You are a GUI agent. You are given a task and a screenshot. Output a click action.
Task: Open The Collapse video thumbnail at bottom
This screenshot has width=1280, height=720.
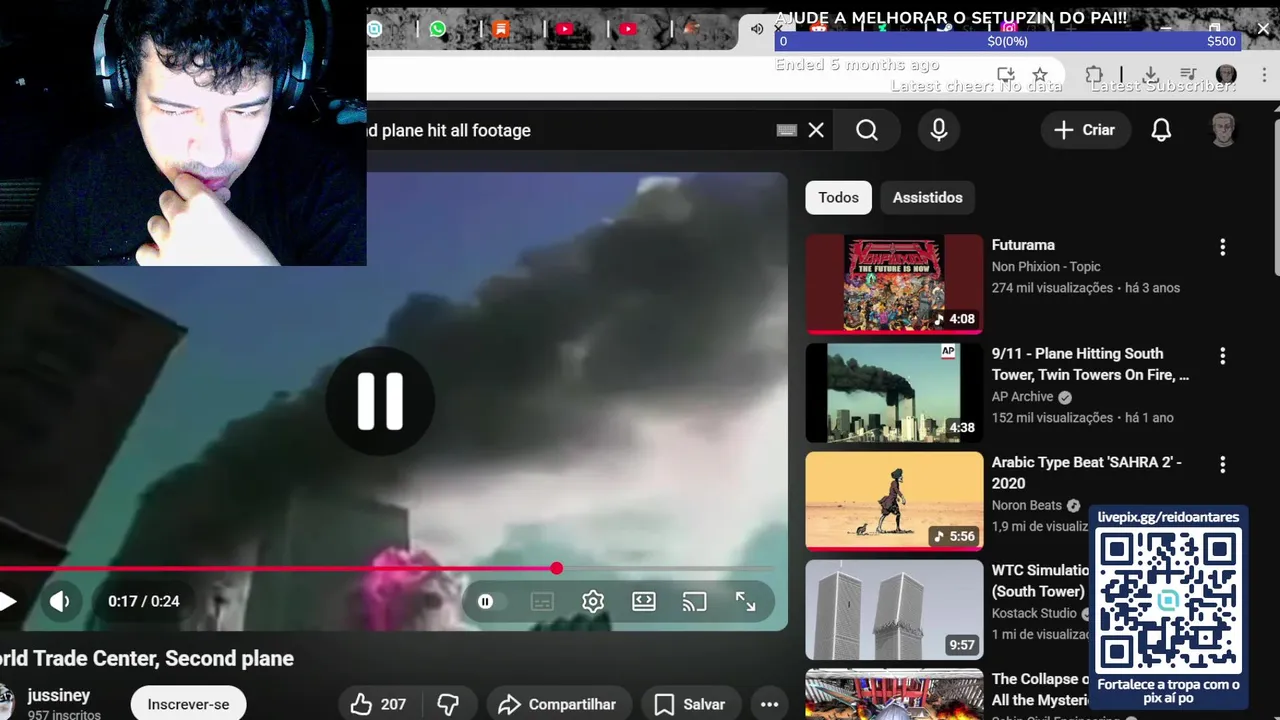[x=894, y=694]
